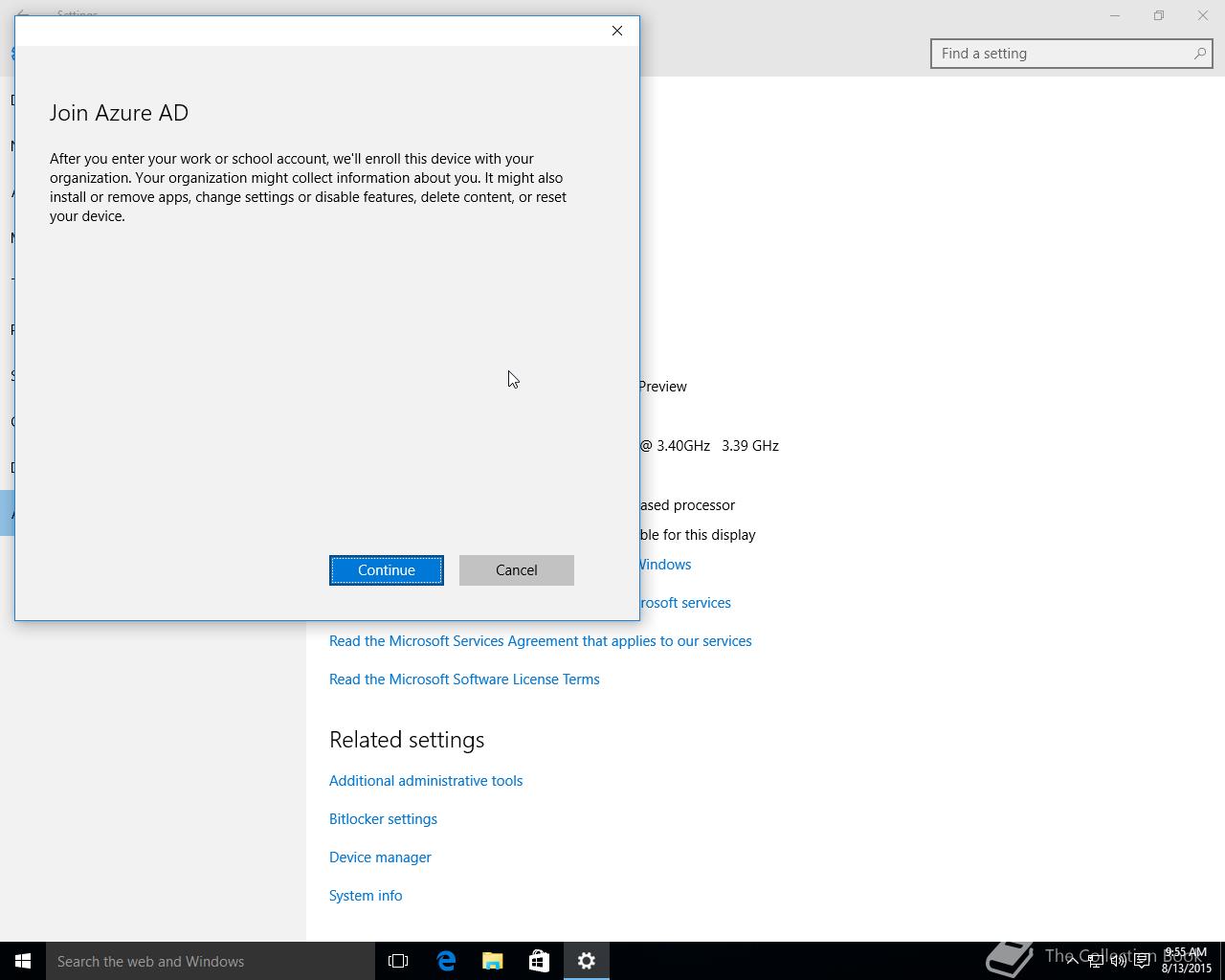Click the Related settings heading
Image resolution: width=1225 pixels, height=980 pixels.
click(x=407, y=740)
